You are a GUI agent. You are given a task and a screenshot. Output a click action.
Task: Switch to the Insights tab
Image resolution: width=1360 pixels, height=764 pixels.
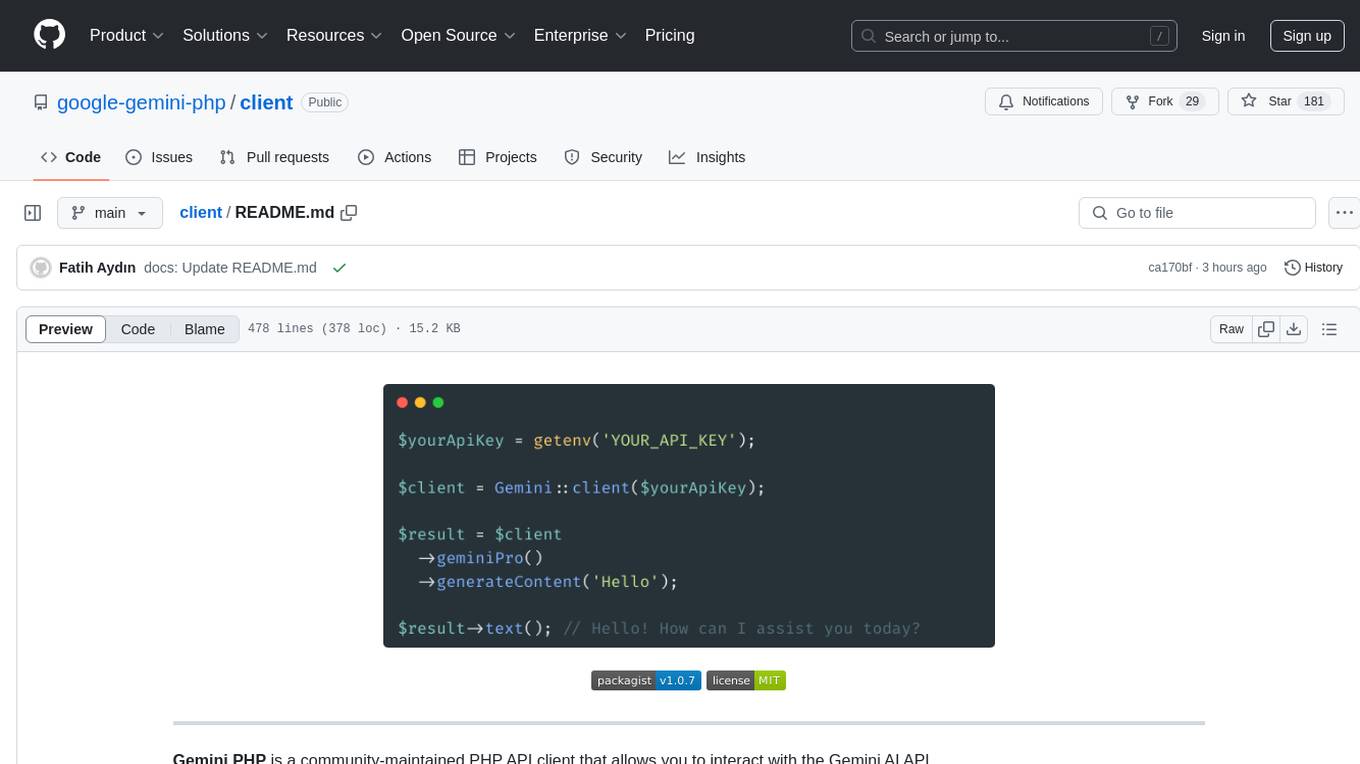(x=707, y=157)
